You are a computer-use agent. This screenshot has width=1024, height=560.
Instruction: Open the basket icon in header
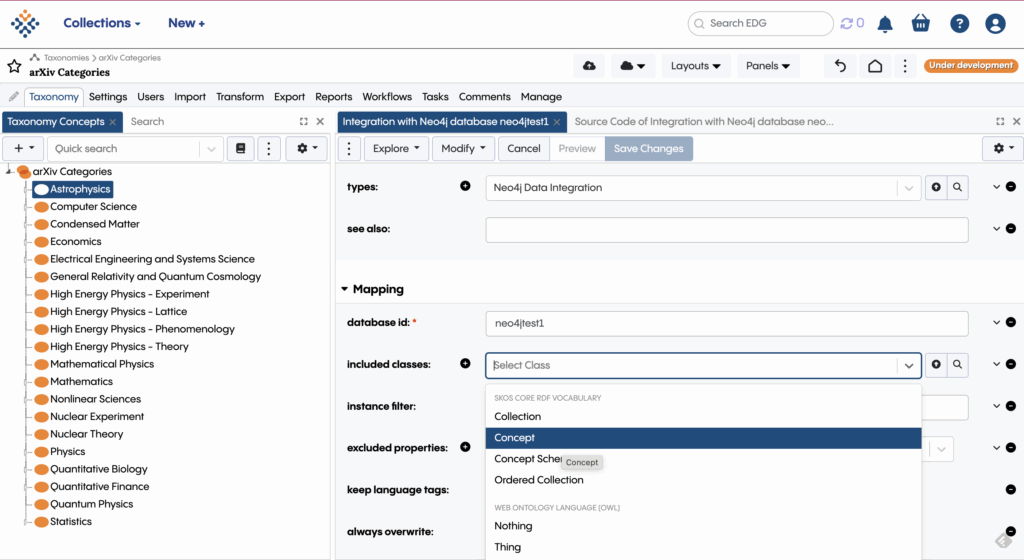tap(921, 24)
